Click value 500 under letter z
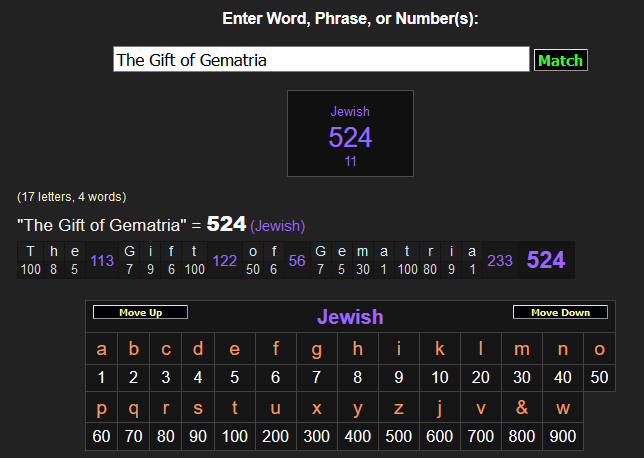The image size is (644, 458). (x=398, y=437)
